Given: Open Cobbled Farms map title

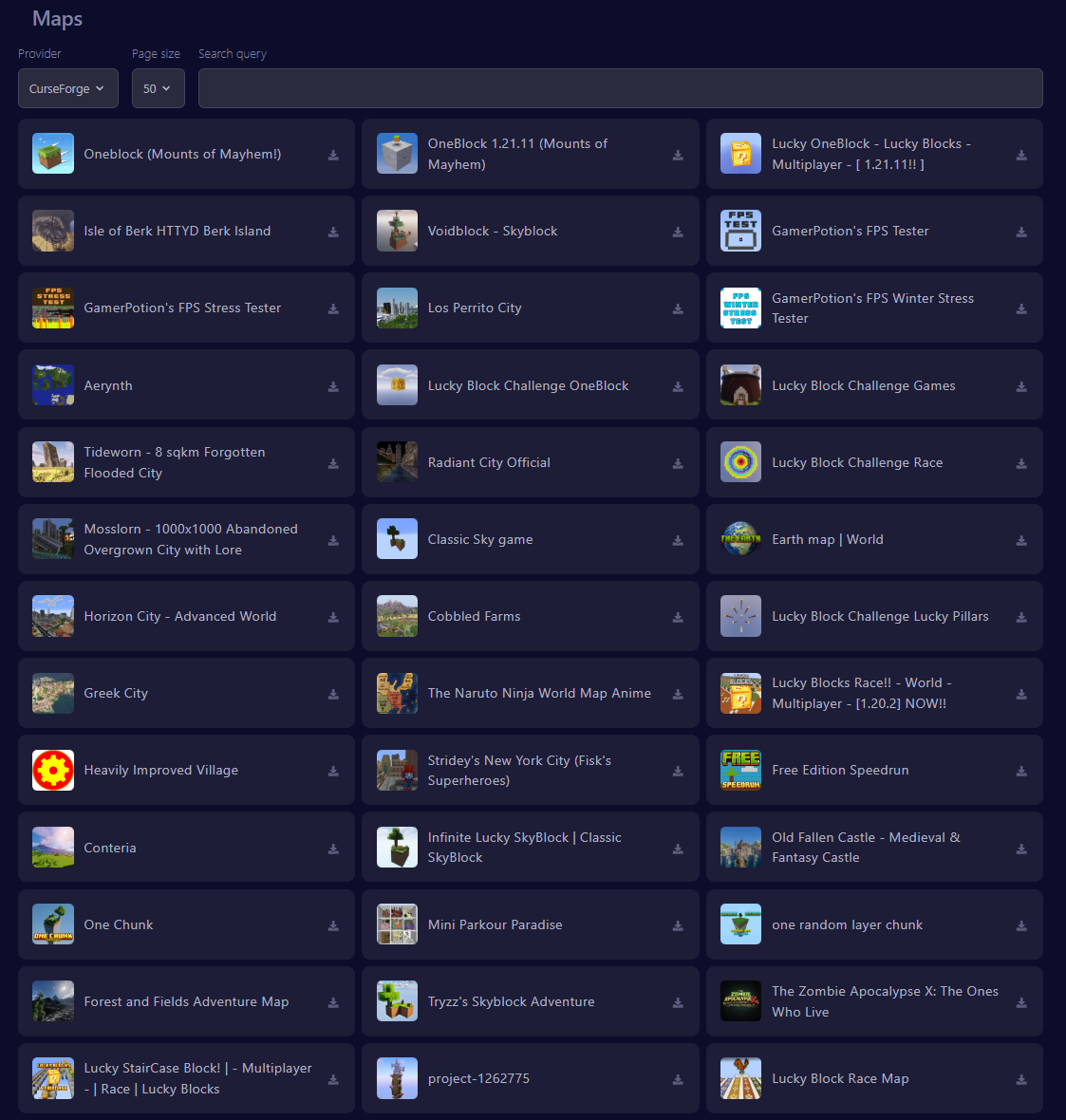Looking at the screenshot, I should coord(474,617).
